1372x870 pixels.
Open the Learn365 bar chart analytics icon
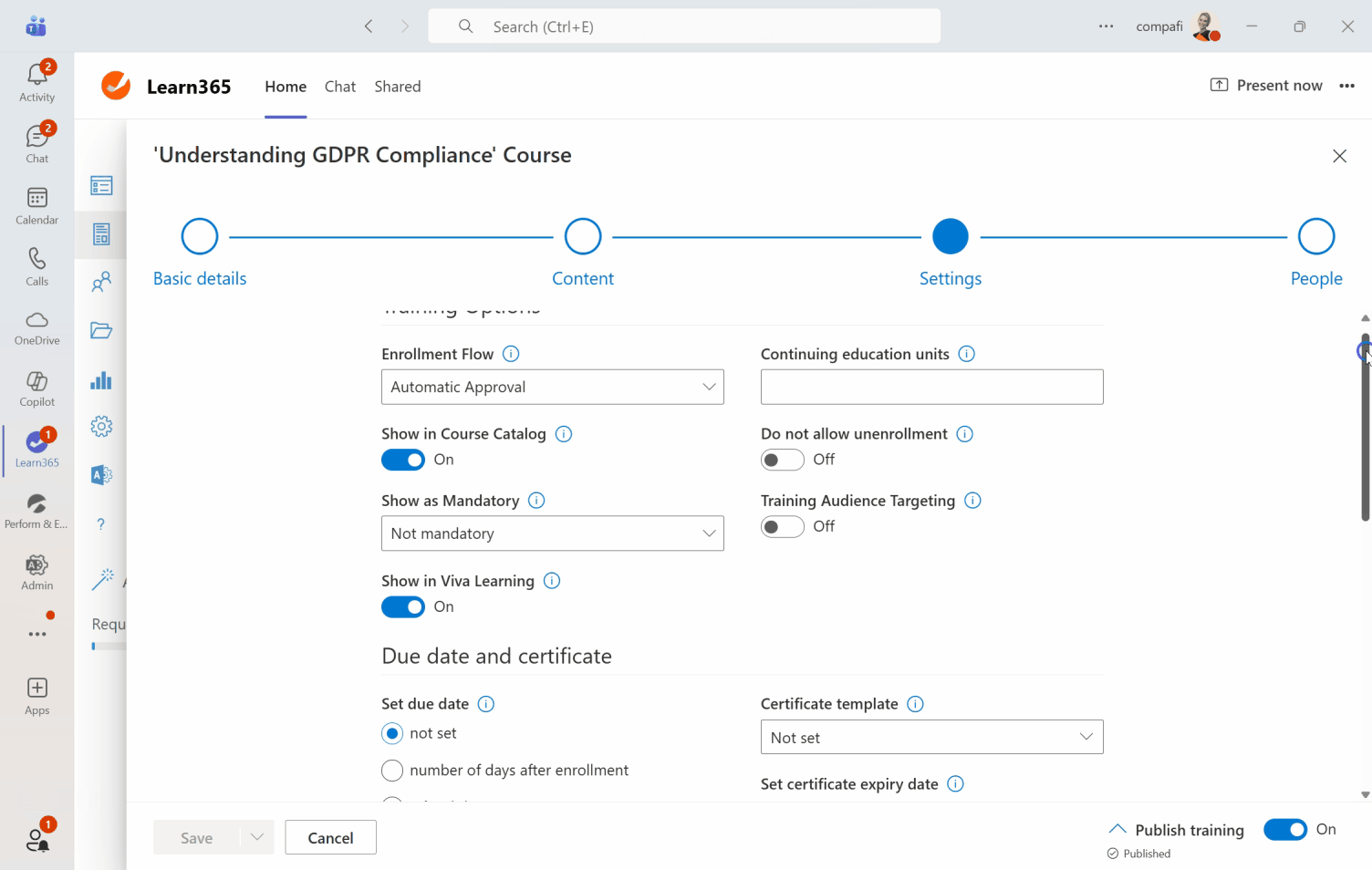(100, 378)
